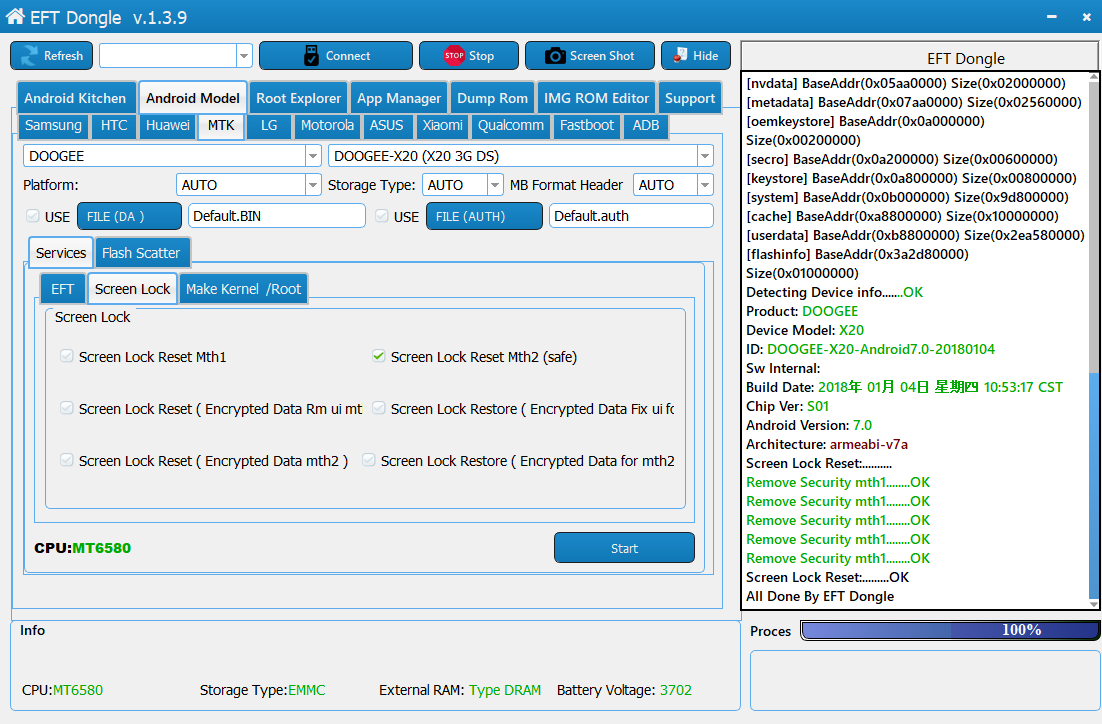The height and width of the screenshot is (724, 1102).
Task: Expand the DOOGEE brand dropdown
Action: click(x=313, y=156)
